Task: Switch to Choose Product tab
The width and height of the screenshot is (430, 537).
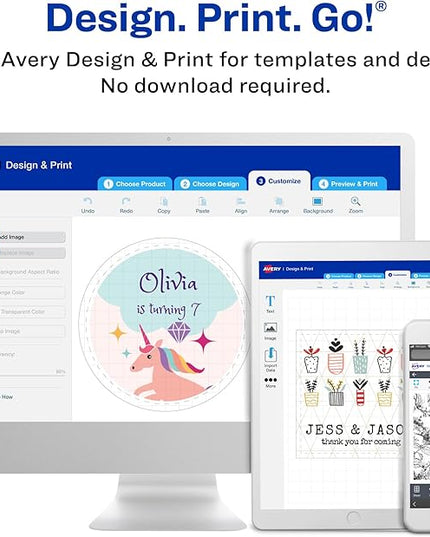Action: click(135, 184)
